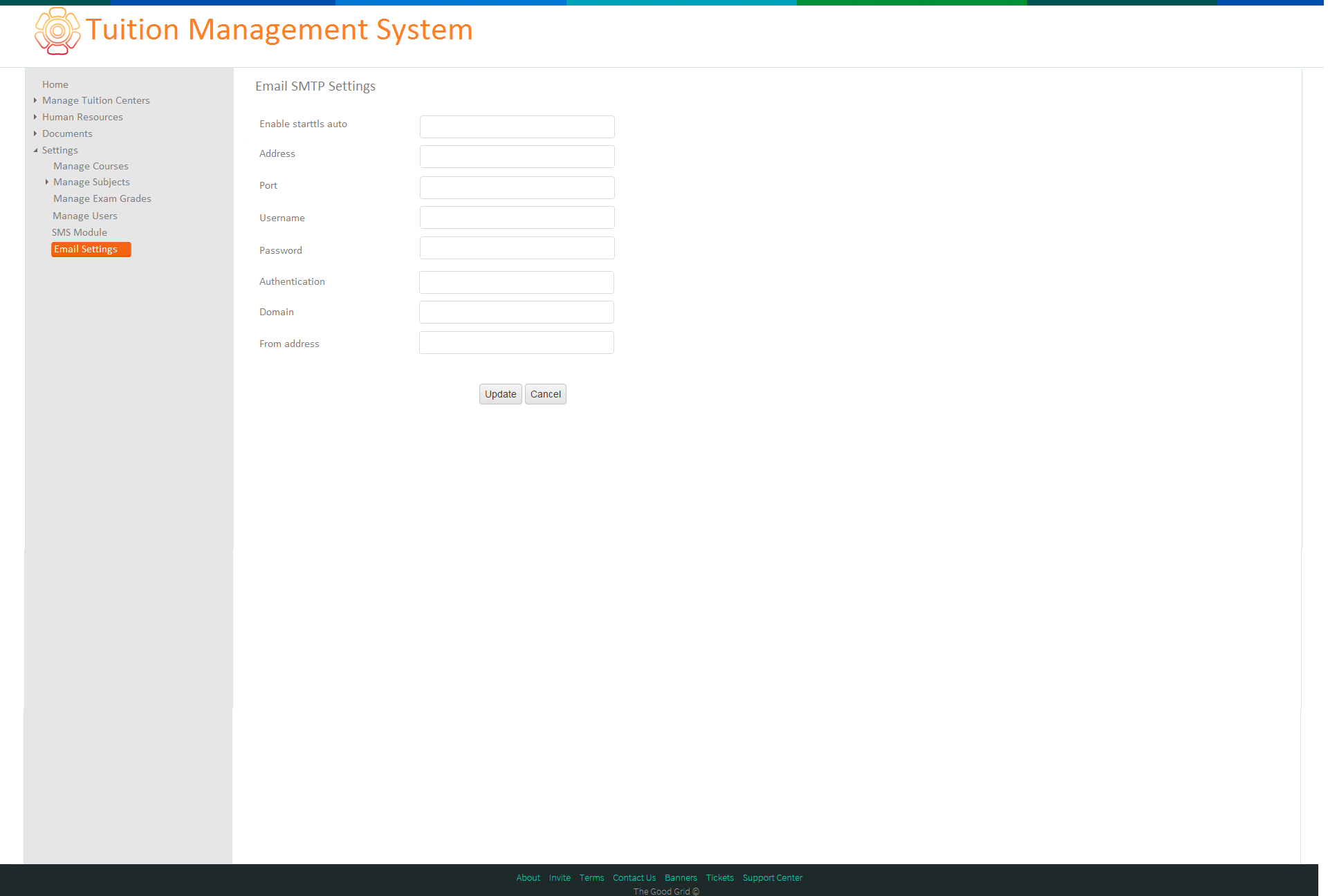Viewport: 1328px width, 896px height.
Task: Open the Tickets footer link
Action: 719,878
